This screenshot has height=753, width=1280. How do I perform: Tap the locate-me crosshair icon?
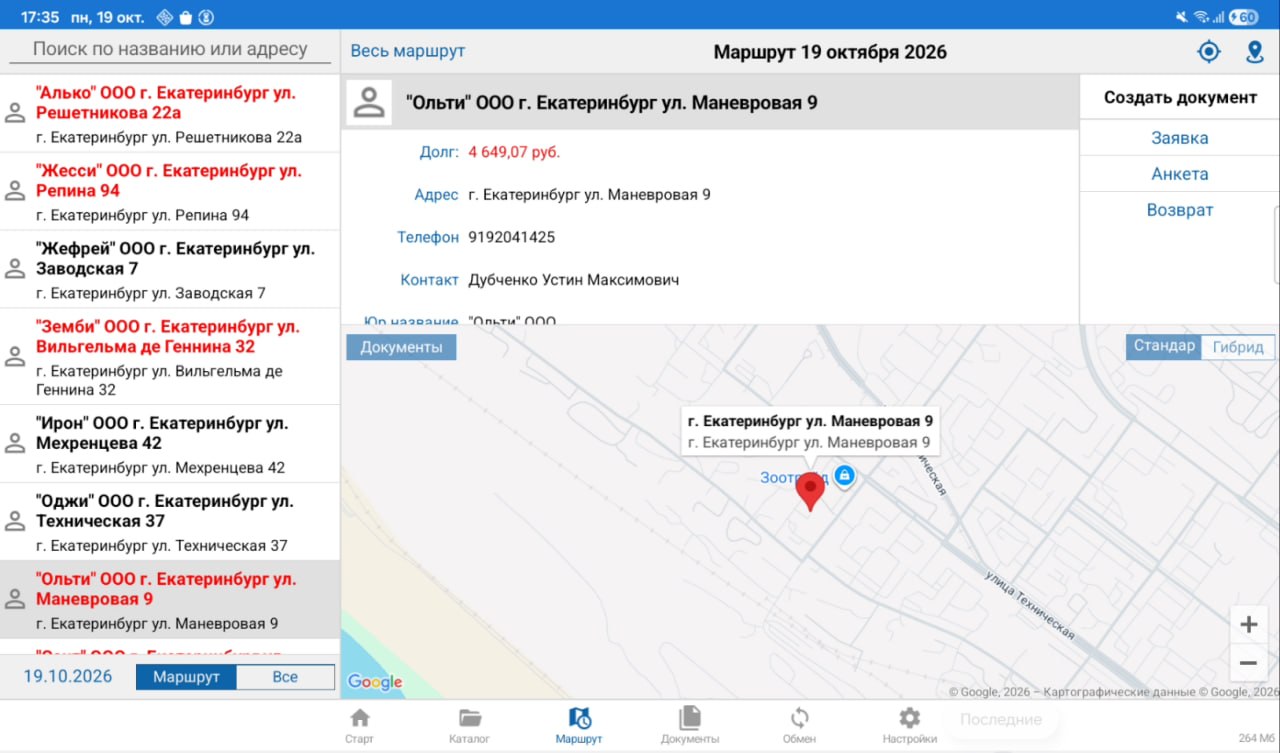[x=1209, y=52]
